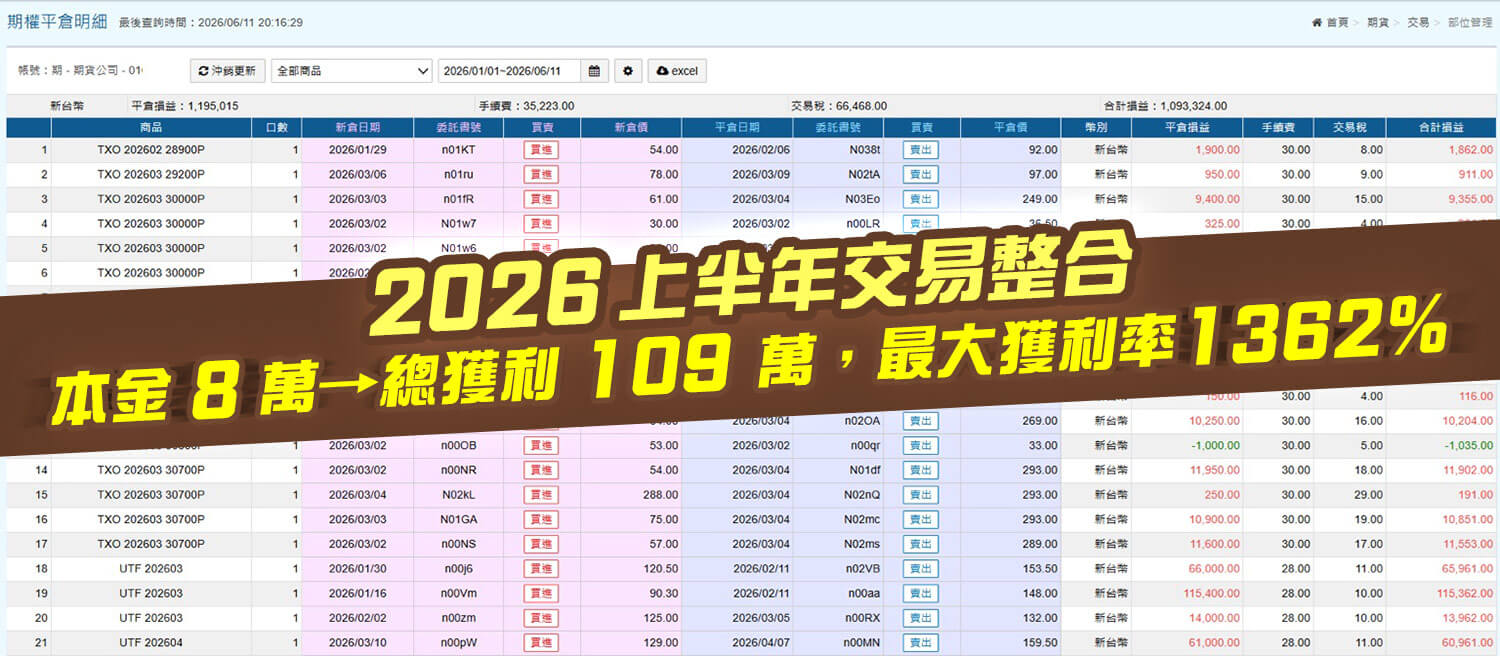The width and height of the screenshot is (1500, 656).
Task: Click order number n00Vm
Action: point(458,593)
